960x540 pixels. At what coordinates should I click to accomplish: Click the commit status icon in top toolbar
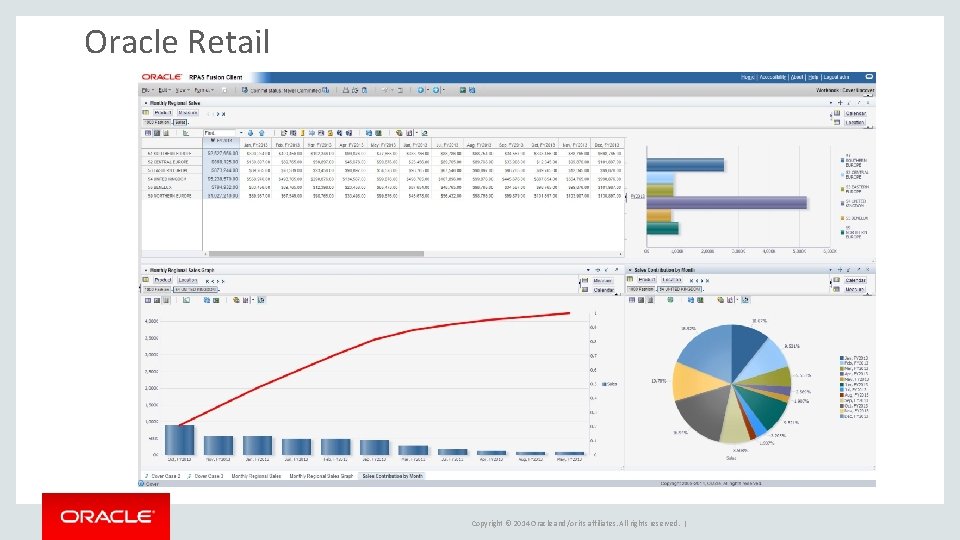click(245, 90)
